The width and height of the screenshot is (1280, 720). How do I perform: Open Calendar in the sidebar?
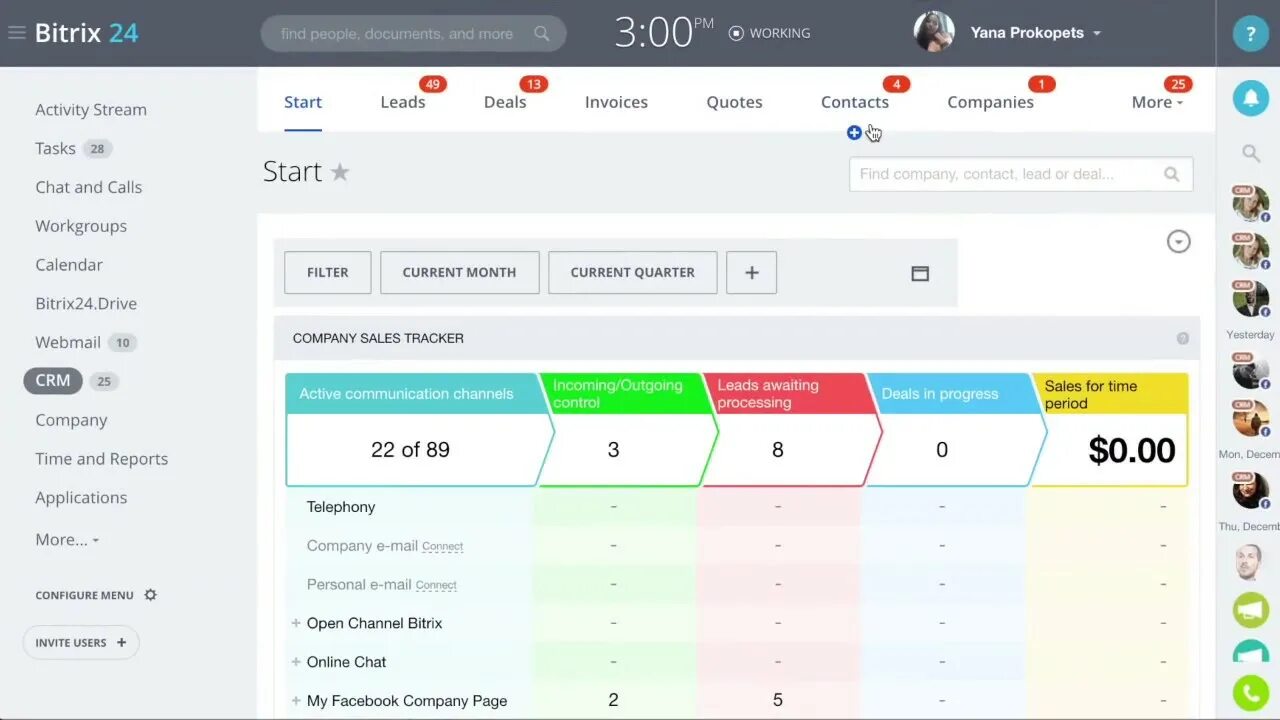pos(69,265)
